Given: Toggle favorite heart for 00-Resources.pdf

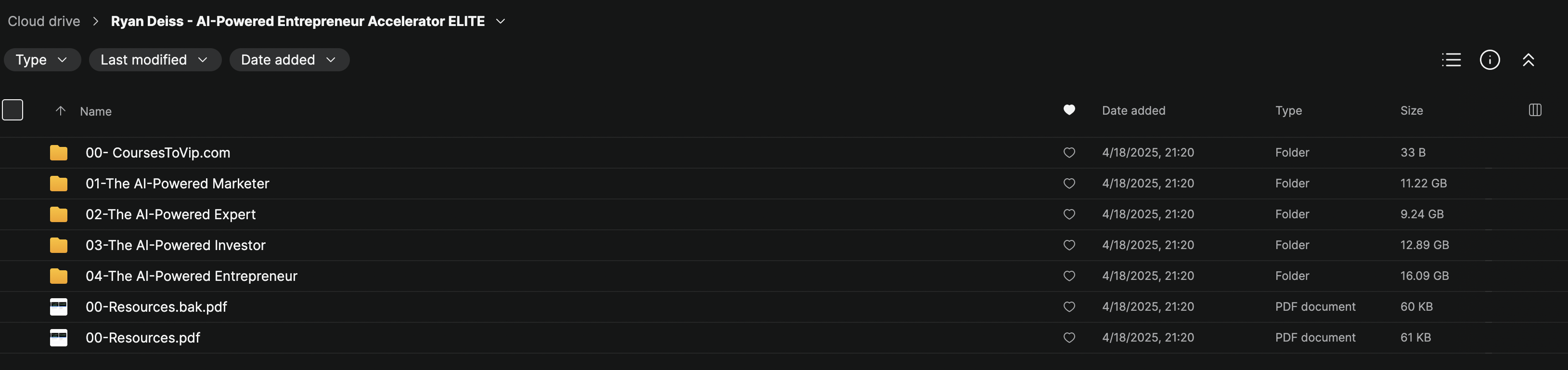Looking at the screenshot, I should click(x=1069, y=338).
